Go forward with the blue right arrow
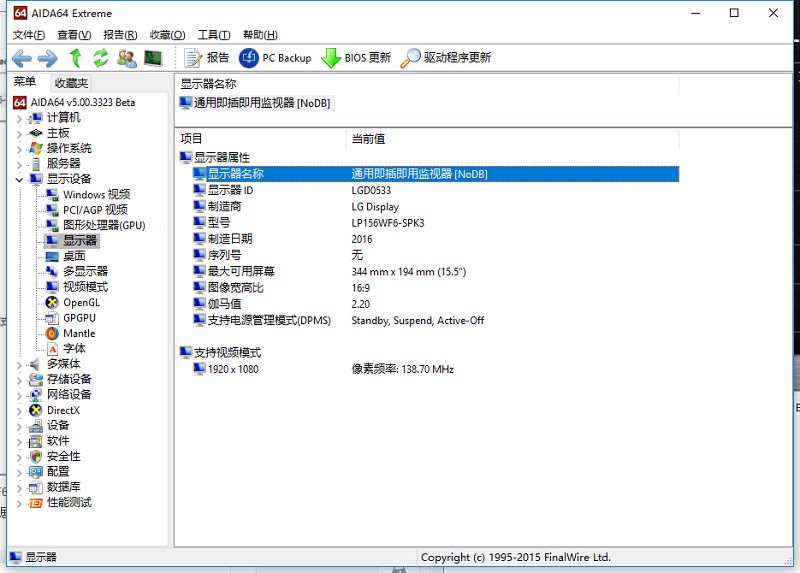Viewport: 800px width, 573px height. pyautogui.click(x=48, y=58)
